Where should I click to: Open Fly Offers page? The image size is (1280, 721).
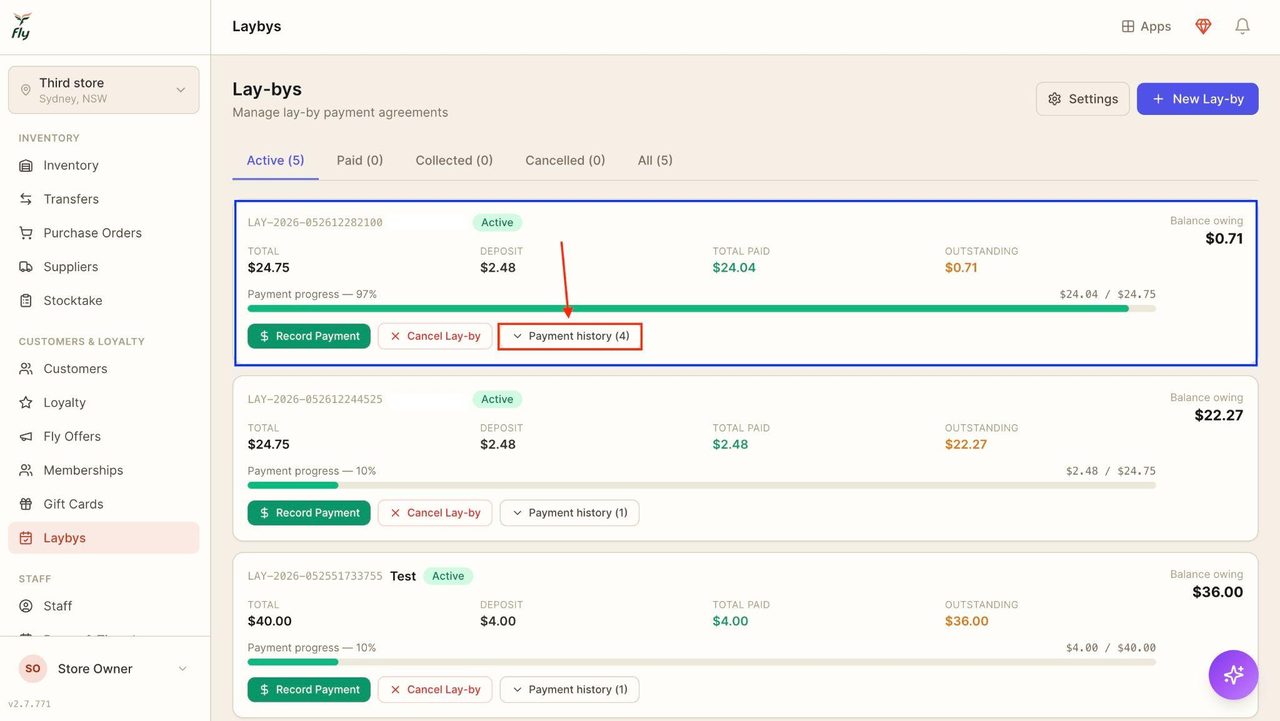[104, 437]
